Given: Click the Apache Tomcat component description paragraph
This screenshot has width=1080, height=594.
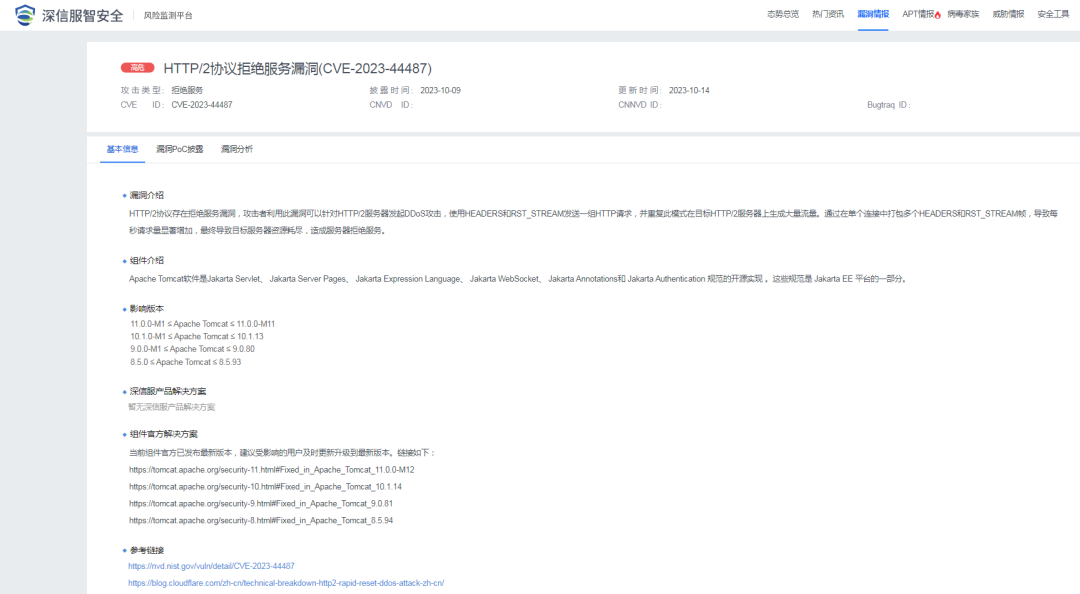Looking at the screenshot, I should (x=519, y=279).
